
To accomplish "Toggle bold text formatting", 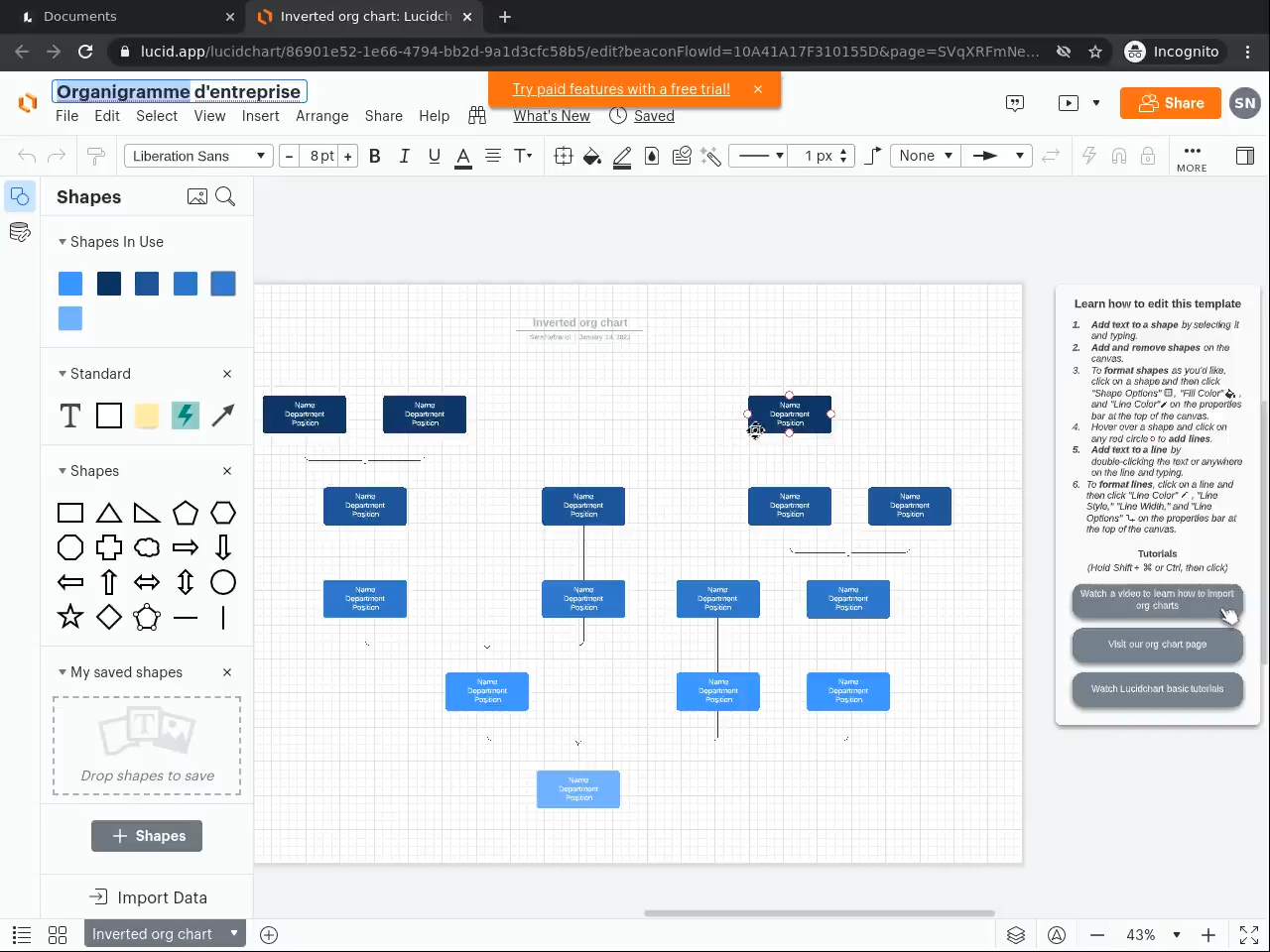I will click(375, 156).
